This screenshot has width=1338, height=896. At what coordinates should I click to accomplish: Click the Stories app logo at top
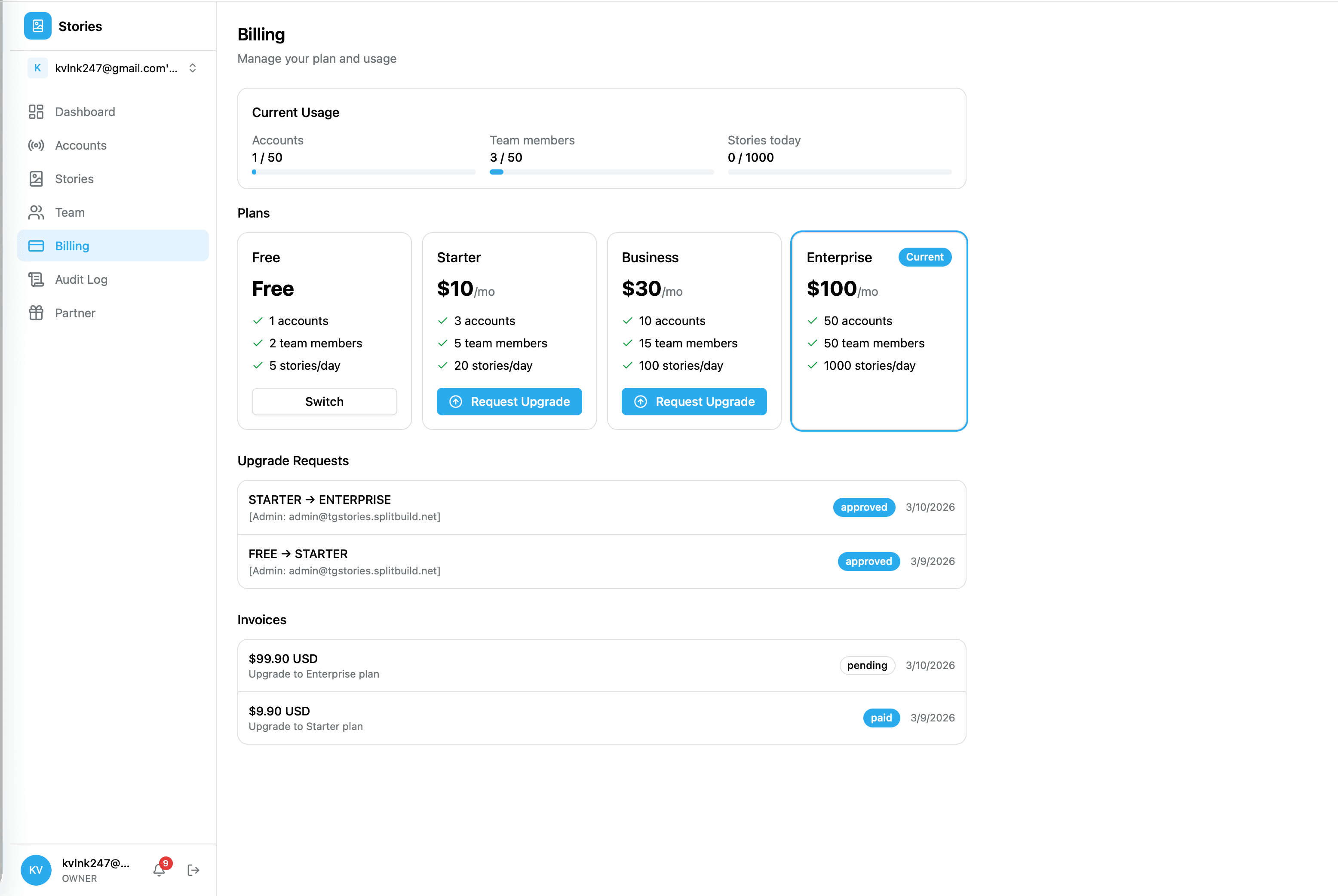coord(37,26)
